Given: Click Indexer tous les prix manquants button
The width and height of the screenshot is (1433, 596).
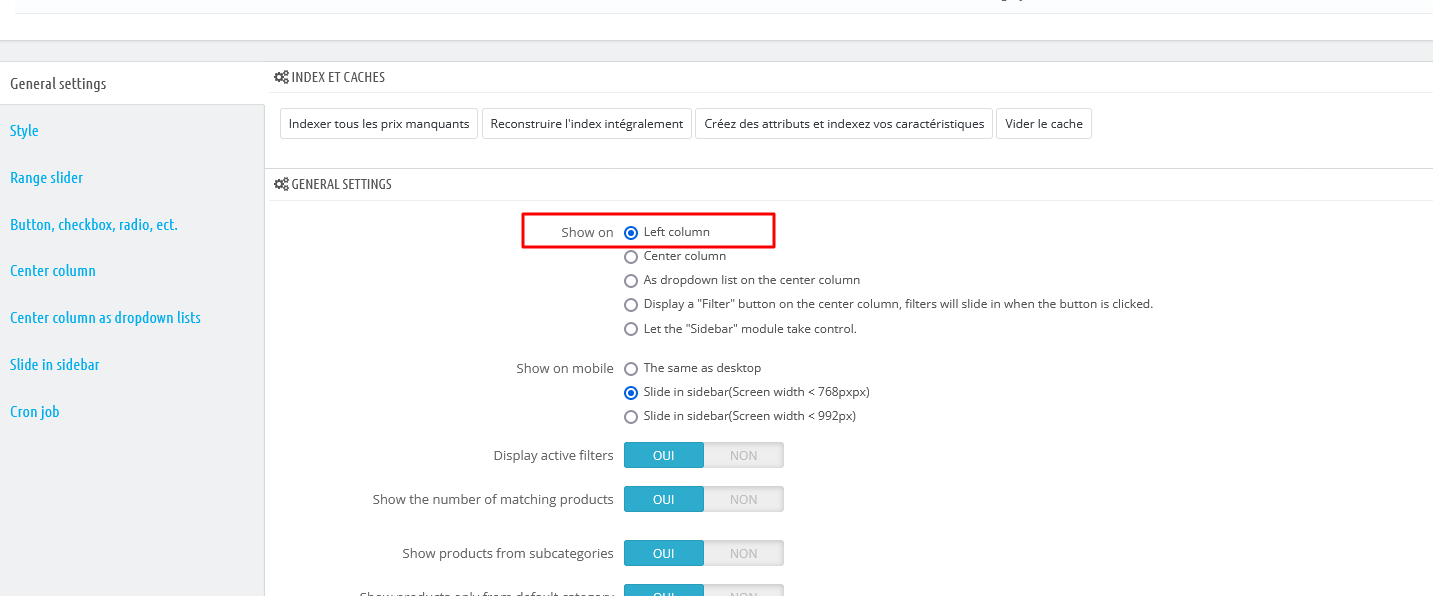Looking at the screenshot, I should (379, 124).
